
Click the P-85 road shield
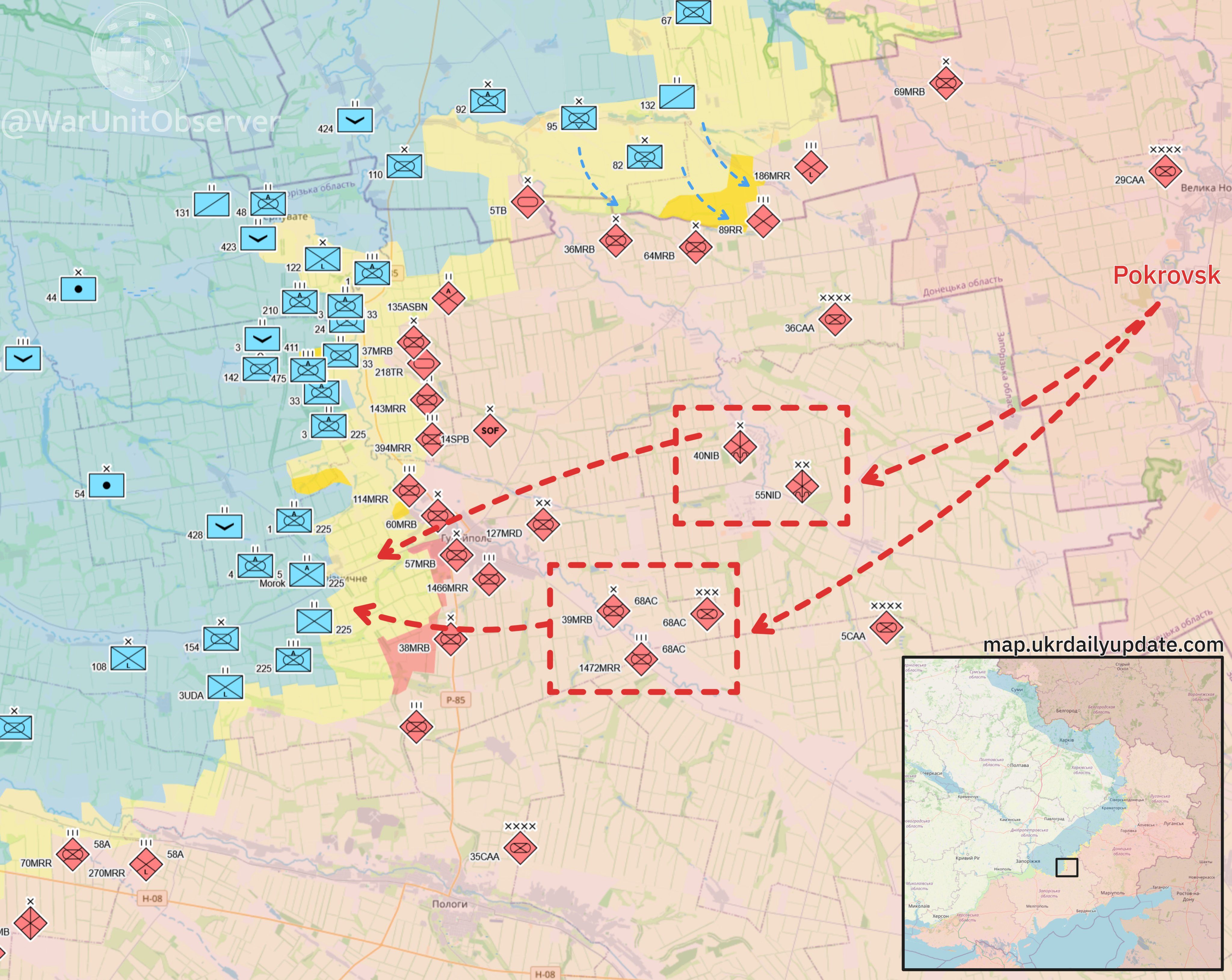pyautogui.click(x=455, y=700)
